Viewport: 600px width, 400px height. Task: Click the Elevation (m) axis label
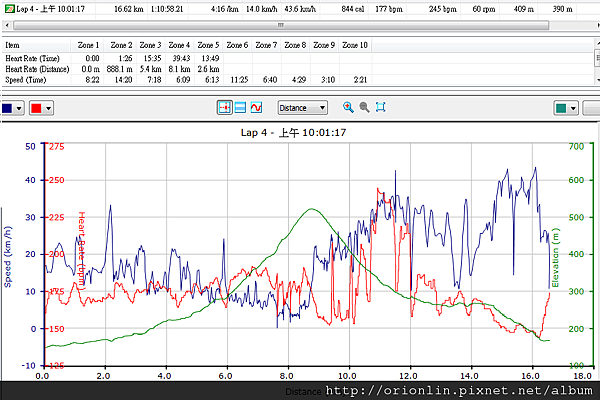[x=555, y=257]
